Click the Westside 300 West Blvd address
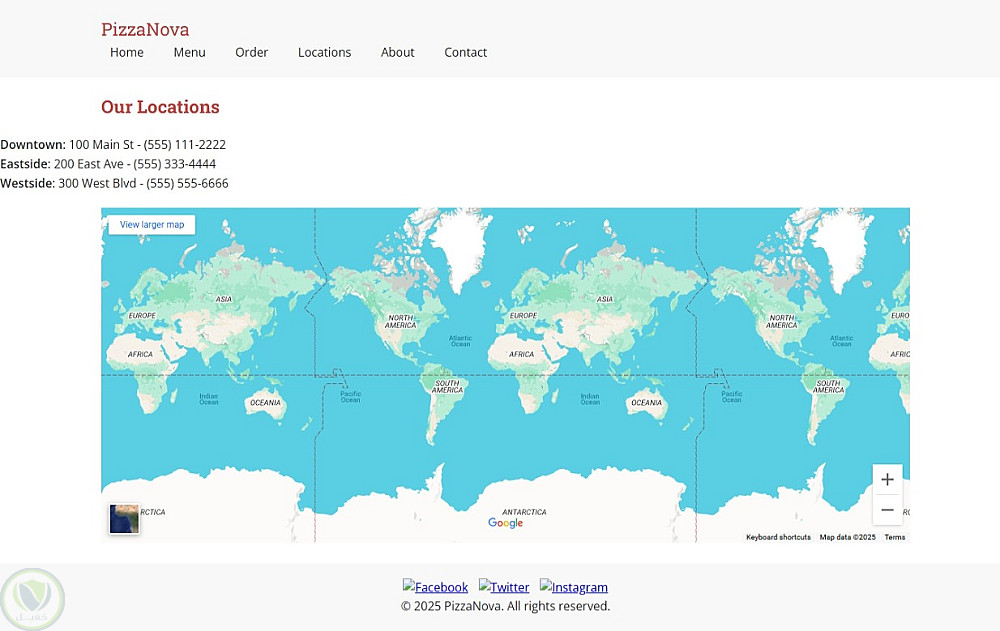This screenshot has width=1000, height=631. [x=114, y=183]
